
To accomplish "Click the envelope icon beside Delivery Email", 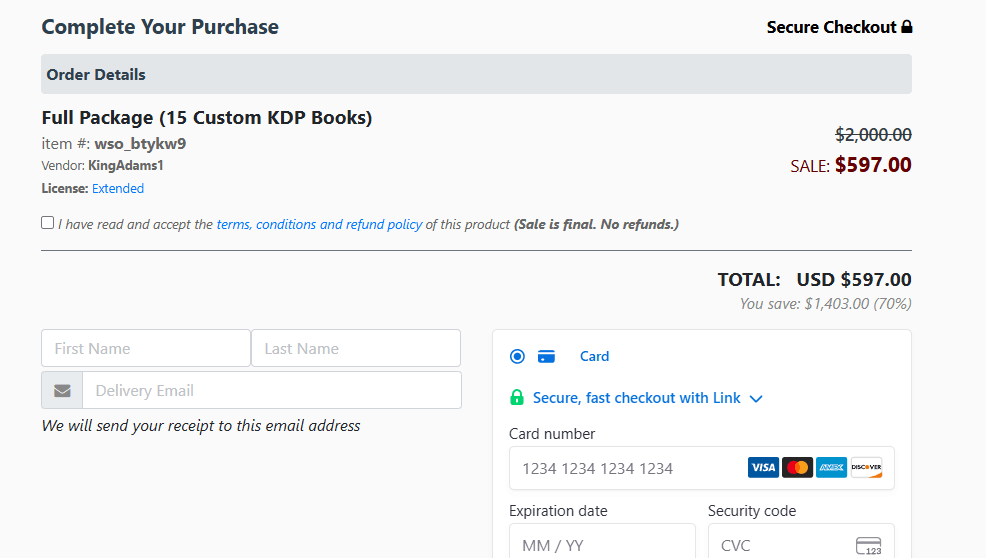I will click(62, 391).
